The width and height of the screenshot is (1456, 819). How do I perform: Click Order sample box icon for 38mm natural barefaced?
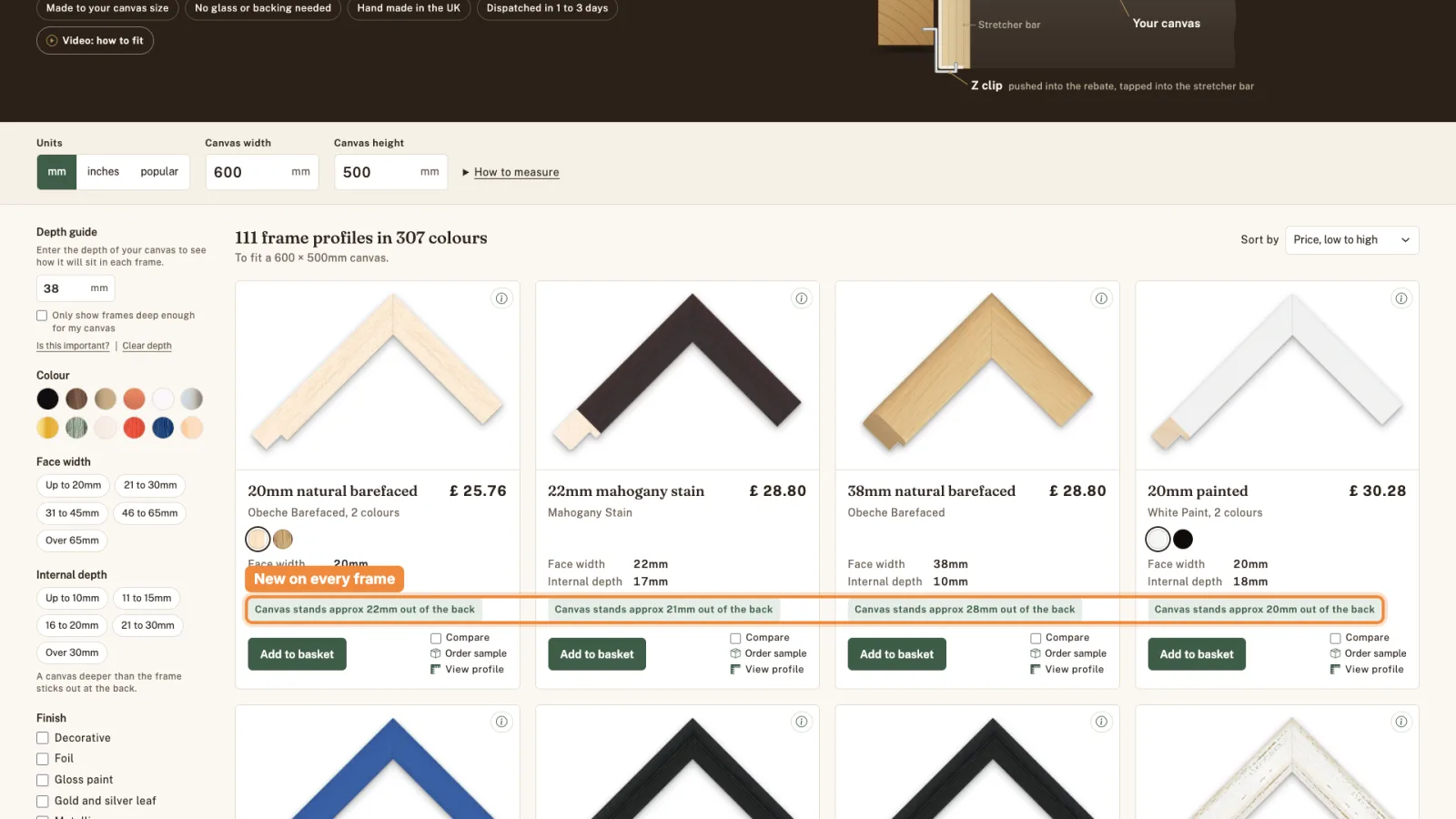[1036, 653]
